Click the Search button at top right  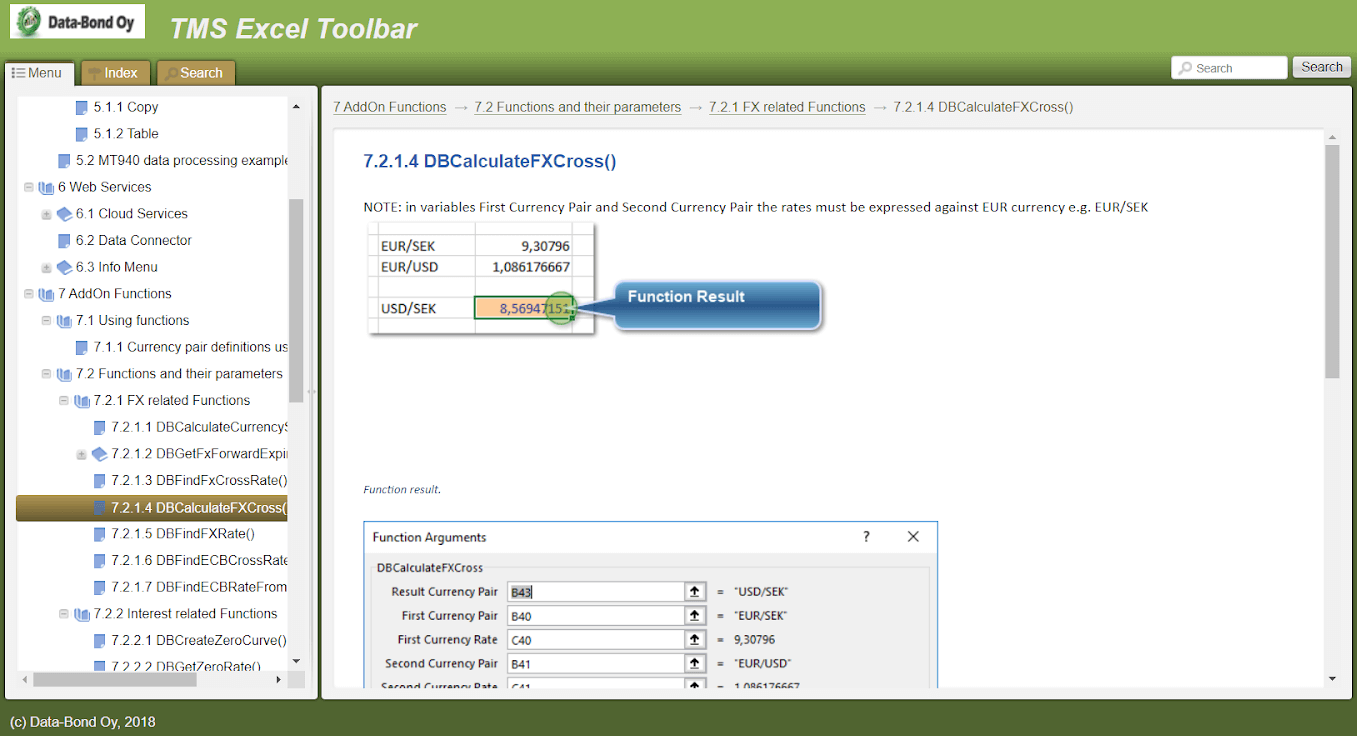[1322, 67]
